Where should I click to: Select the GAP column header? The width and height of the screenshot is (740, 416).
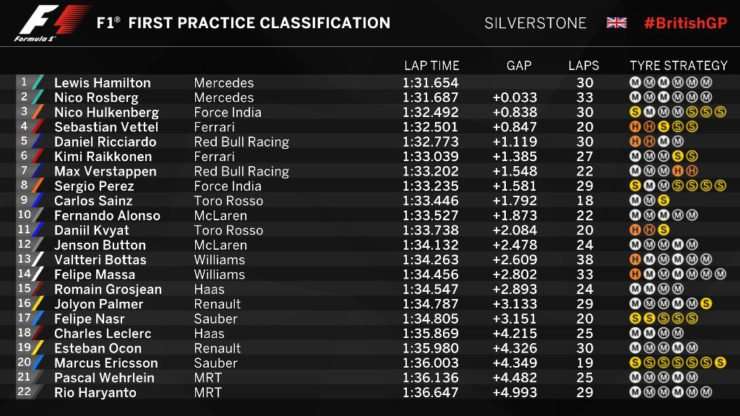tap(519, 66)
